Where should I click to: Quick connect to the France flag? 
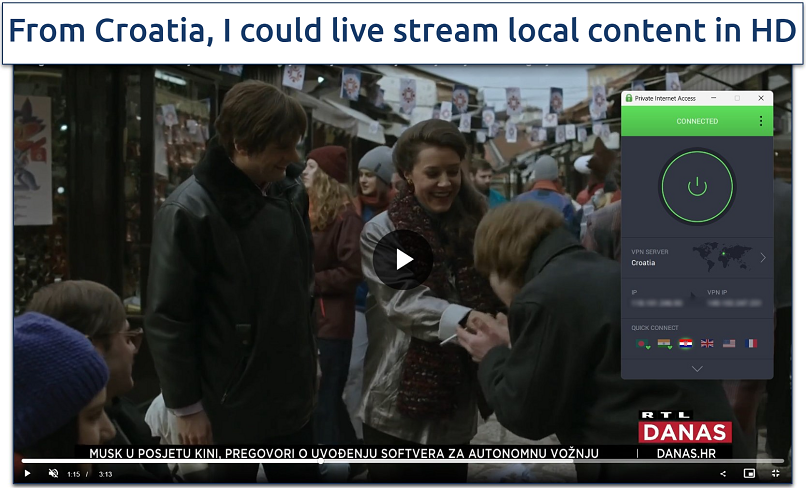pos(751,344)
